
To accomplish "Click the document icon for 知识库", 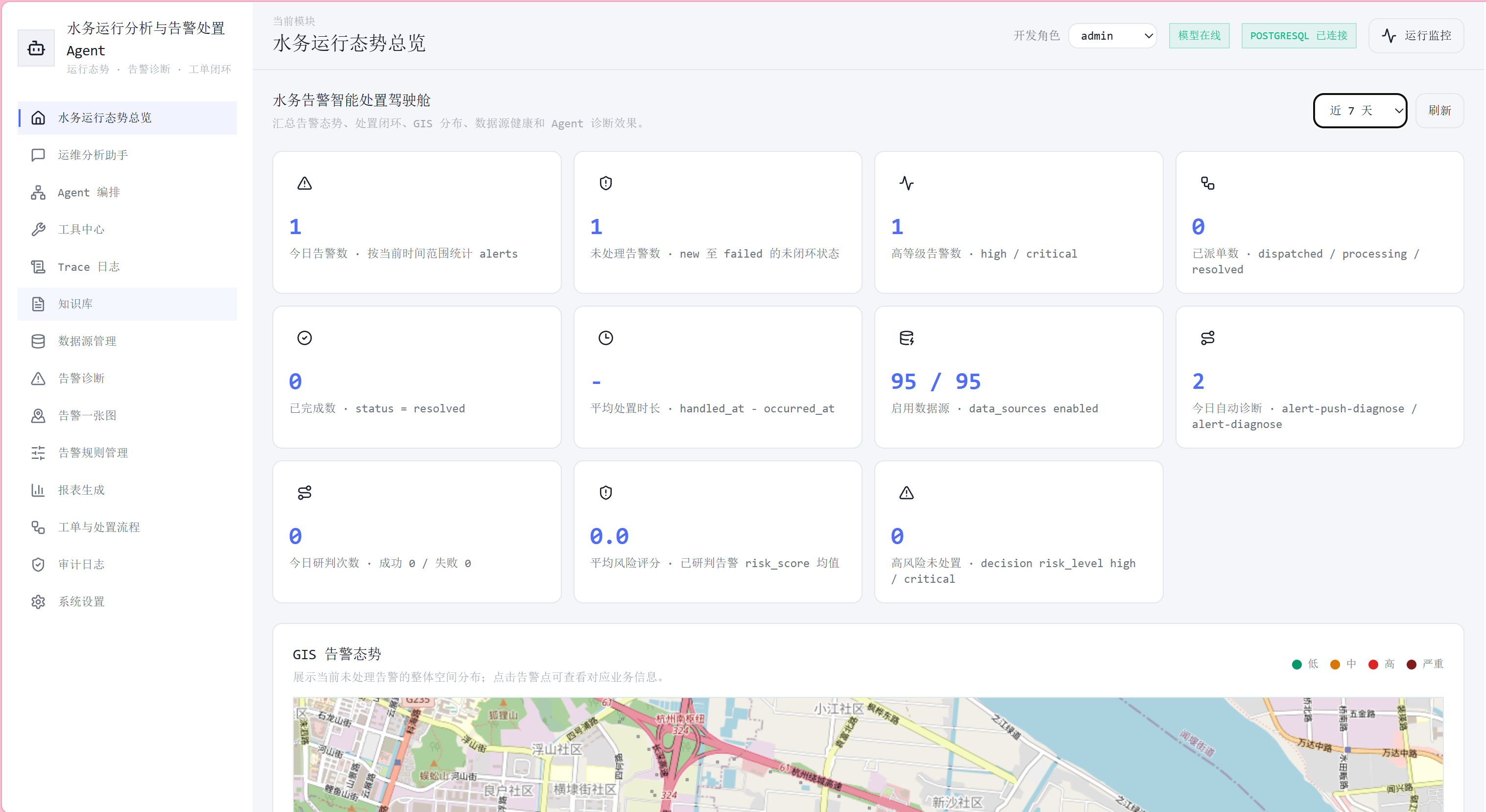I will pyautogui.click(x=38, y=304).
